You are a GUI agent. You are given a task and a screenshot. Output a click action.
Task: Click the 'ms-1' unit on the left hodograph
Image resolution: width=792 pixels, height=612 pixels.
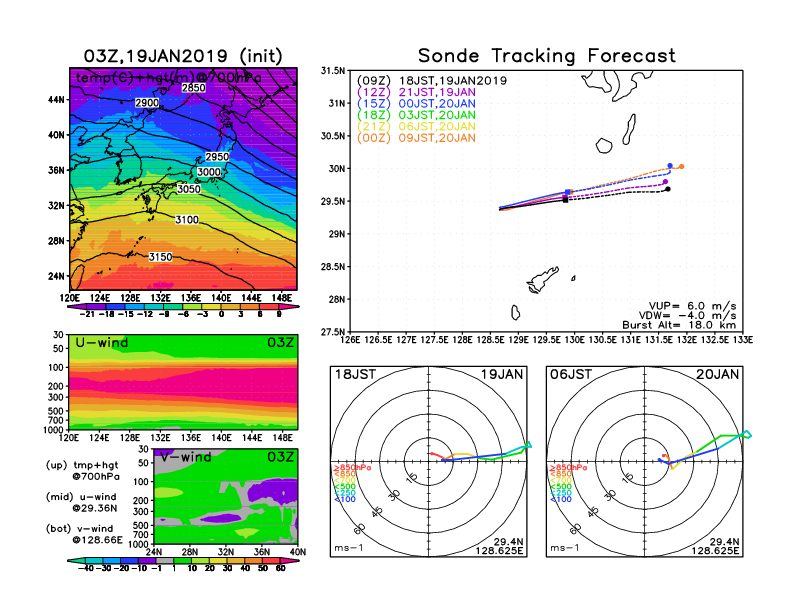point(349,548)
